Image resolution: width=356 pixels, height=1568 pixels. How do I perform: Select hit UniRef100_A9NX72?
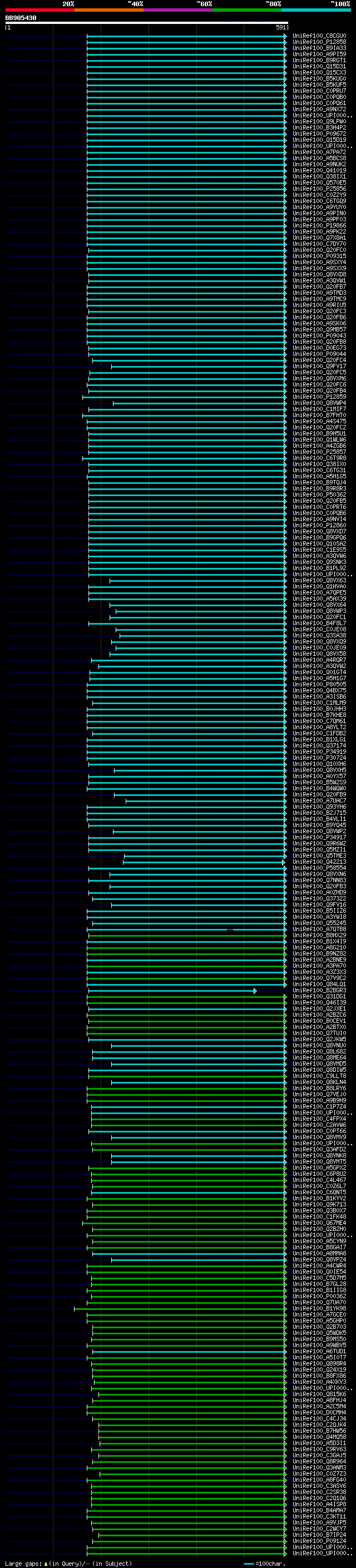[319, 109]
